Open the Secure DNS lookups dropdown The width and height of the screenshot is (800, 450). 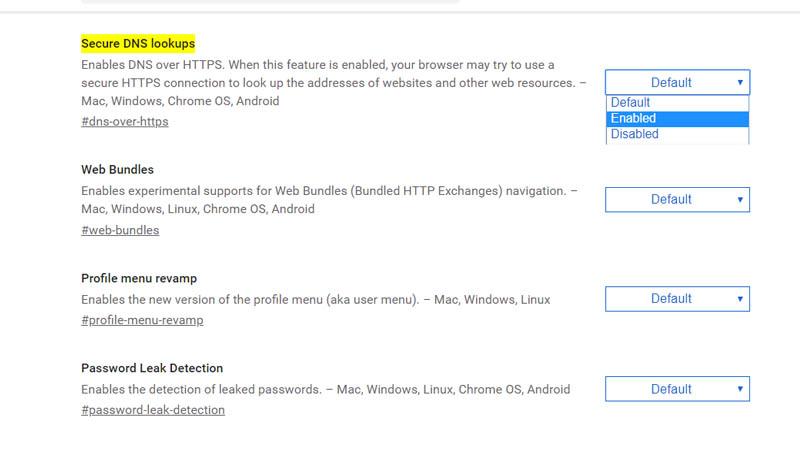(x=677, y=82)
